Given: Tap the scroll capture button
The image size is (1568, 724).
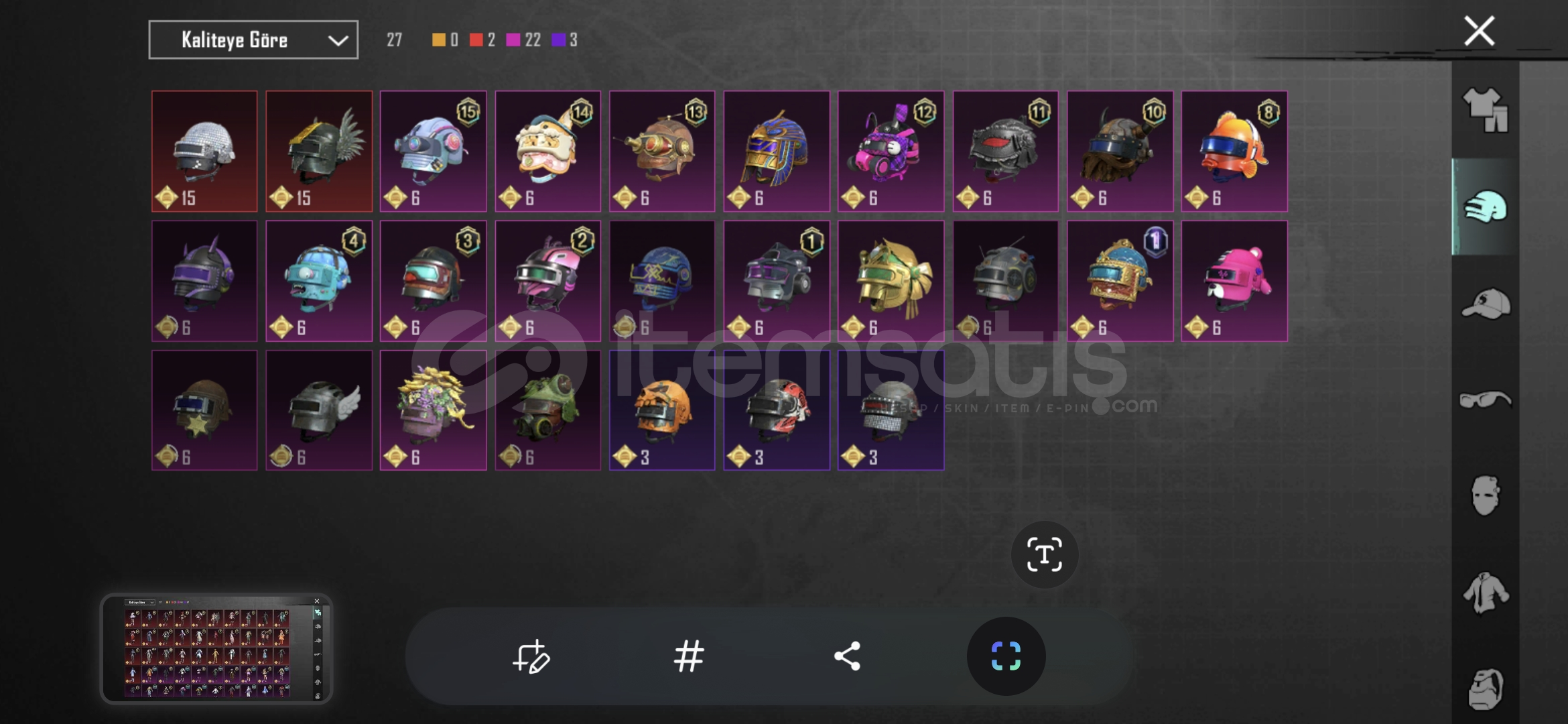Looking at the screenshot, I should (1006, 656).
